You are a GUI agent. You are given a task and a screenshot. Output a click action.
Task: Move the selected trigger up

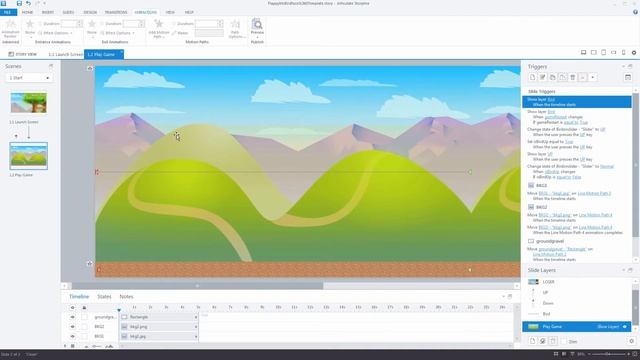pos(583,78)
